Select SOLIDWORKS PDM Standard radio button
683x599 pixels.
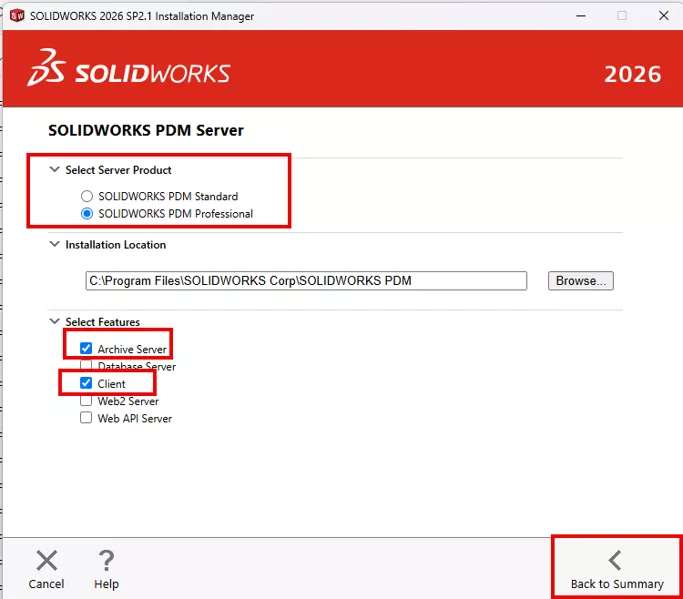click(87, 196)
